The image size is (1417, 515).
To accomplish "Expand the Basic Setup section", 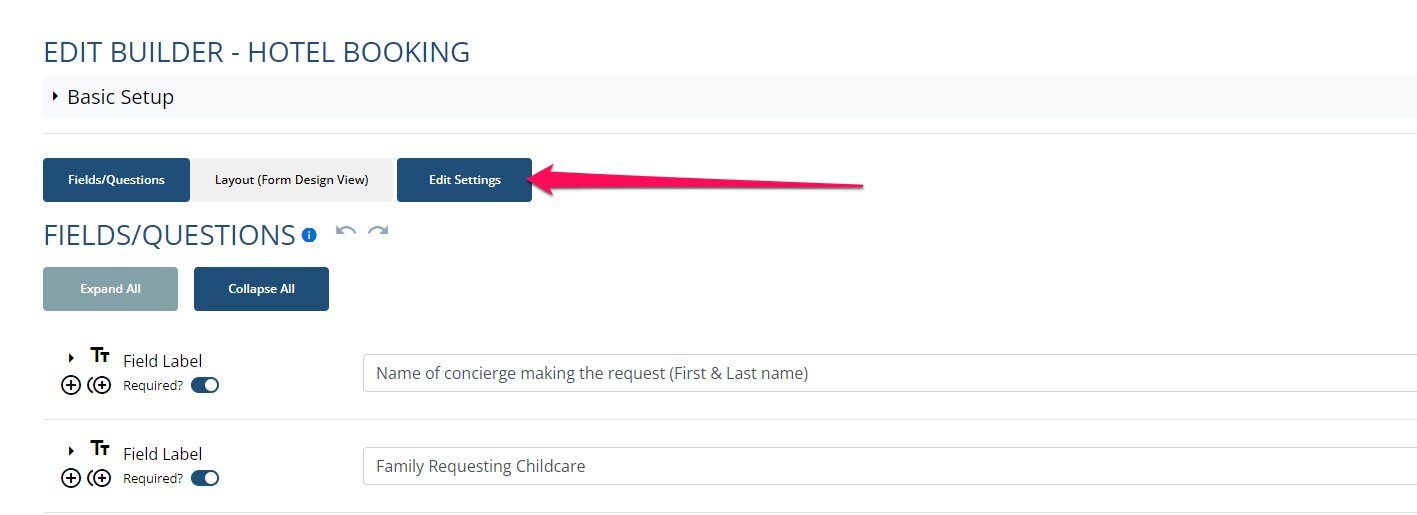I will (x=55, y=97).
